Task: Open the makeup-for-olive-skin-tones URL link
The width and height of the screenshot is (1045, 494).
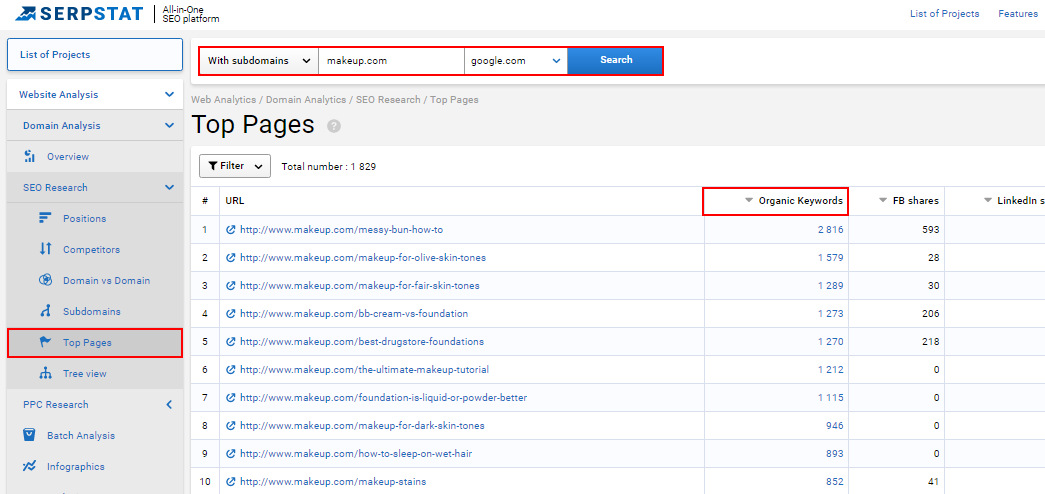Action: [x=363, y=257]
